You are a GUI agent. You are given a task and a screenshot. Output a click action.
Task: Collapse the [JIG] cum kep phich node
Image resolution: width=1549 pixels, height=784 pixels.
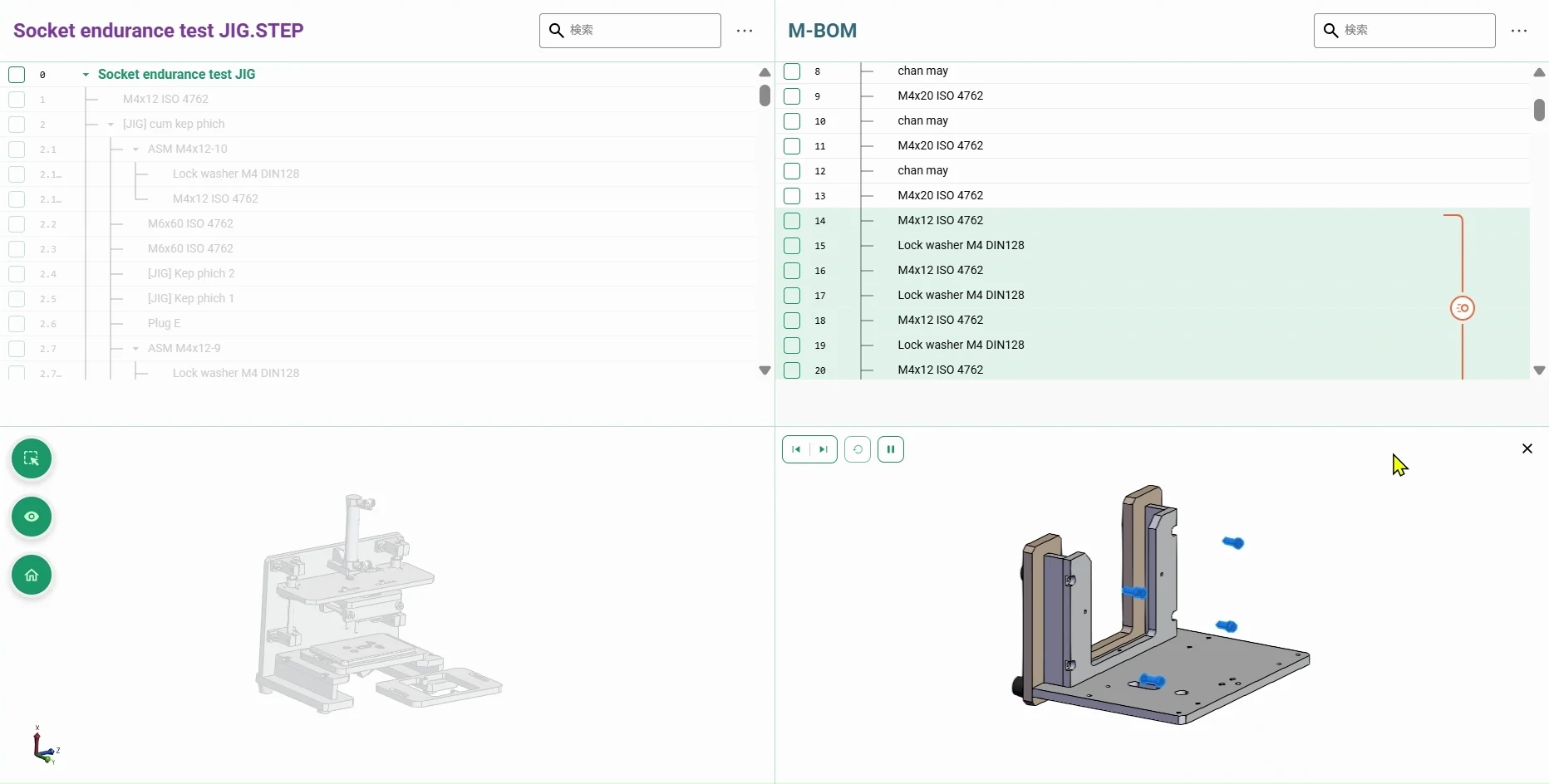111,125
